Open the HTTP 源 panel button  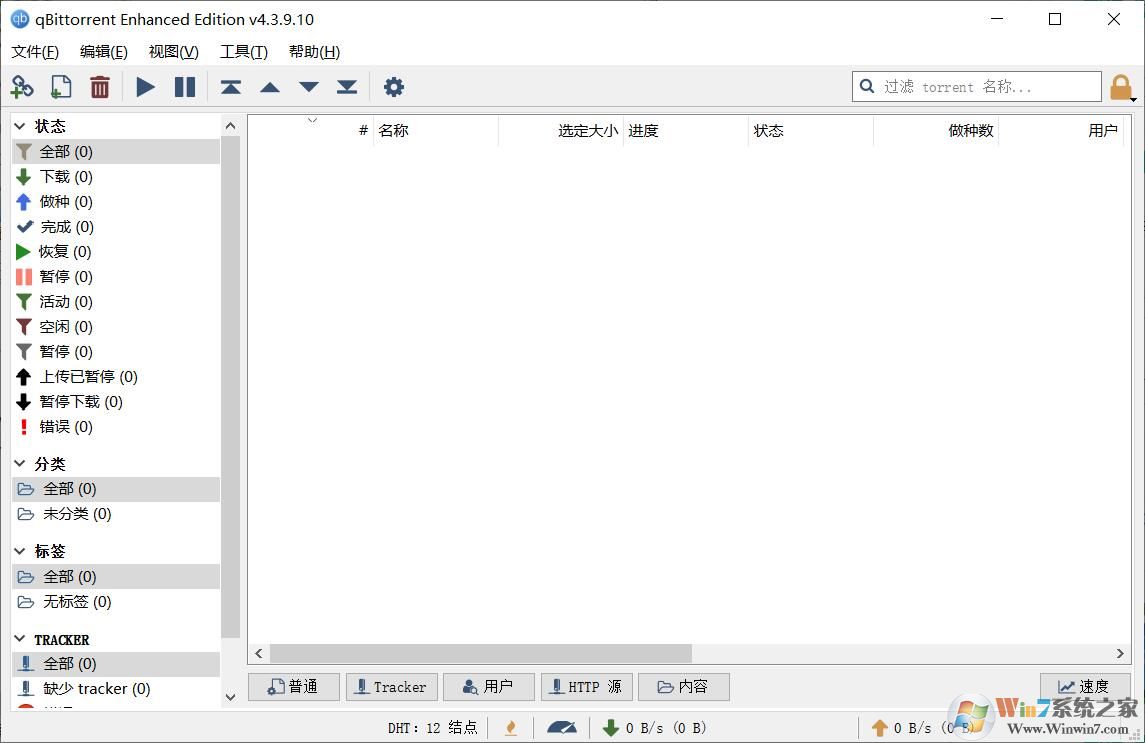tap(586, 687)
